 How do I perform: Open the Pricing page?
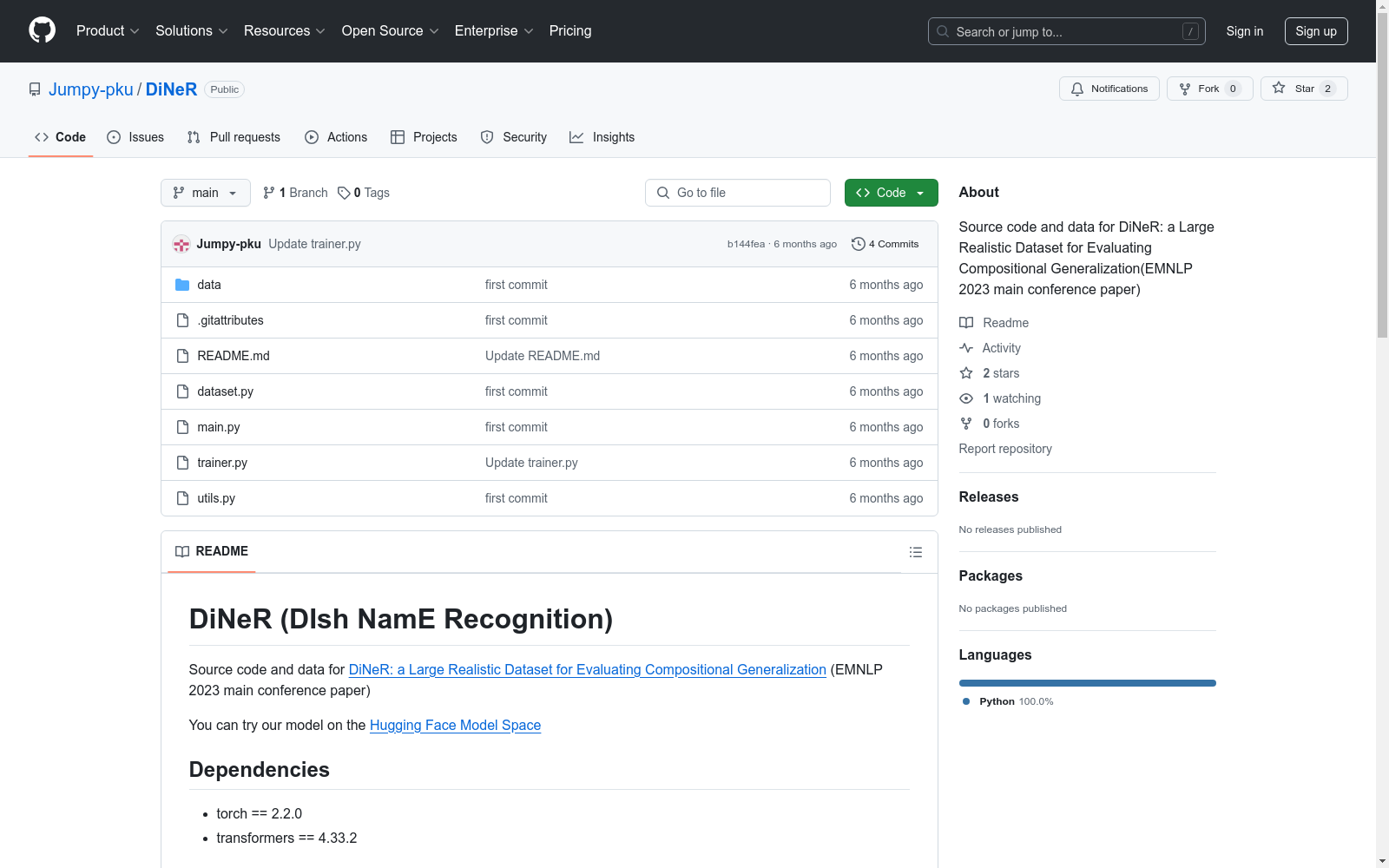pos(570,30)
